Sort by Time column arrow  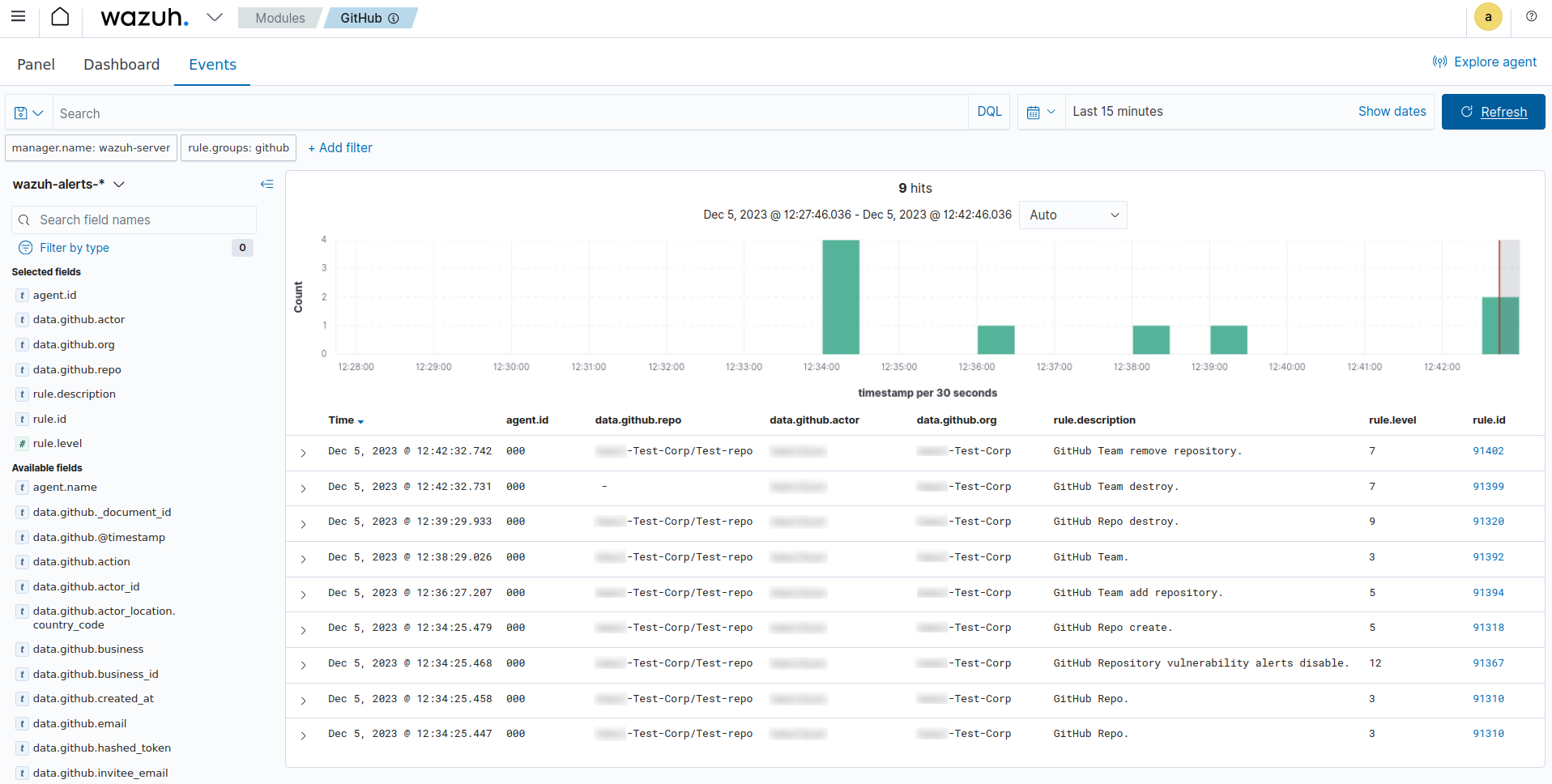click(360, 421)
